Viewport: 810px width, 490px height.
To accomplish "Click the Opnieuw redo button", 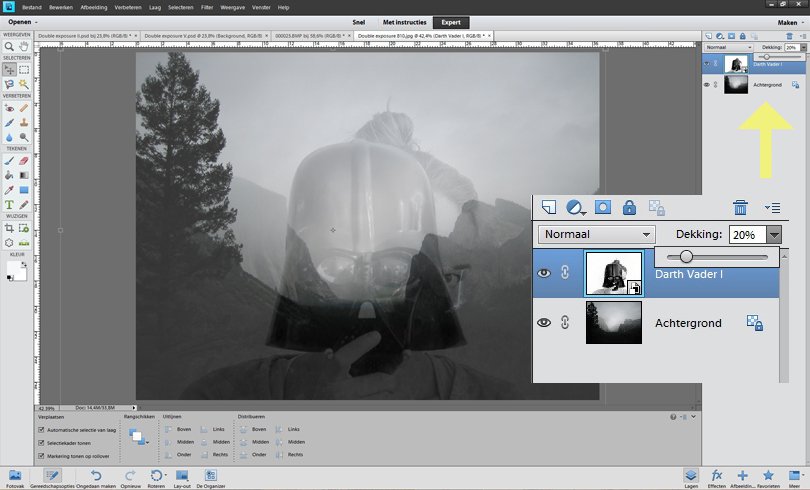I will [x=130, y=478].
